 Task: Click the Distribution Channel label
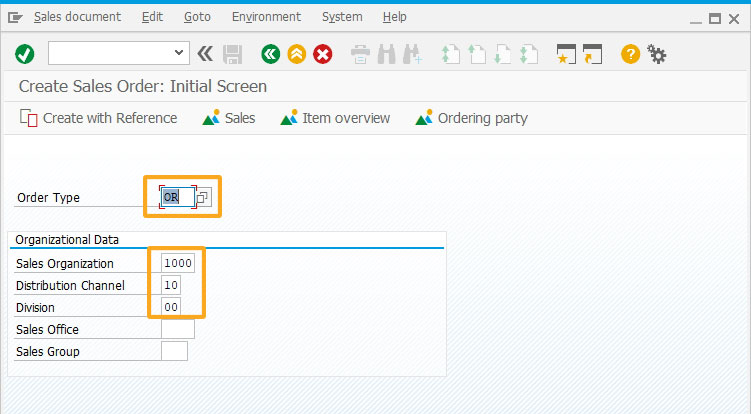tap(70, 286)
